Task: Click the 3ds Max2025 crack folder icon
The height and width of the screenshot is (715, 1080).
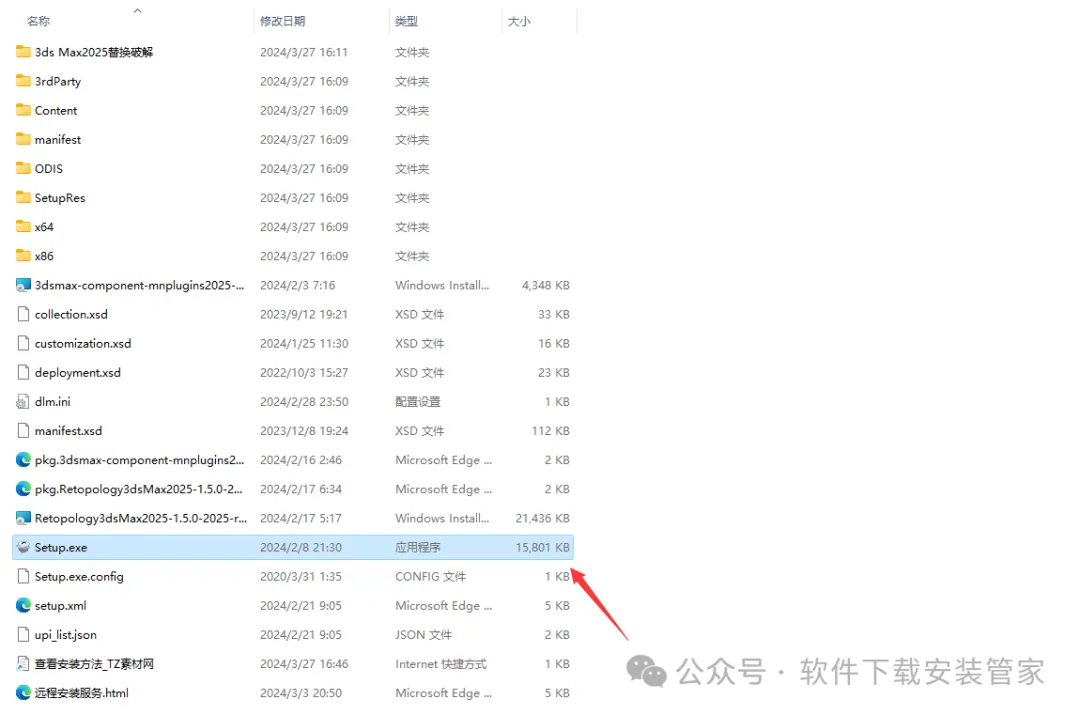Action: point(23,52)
